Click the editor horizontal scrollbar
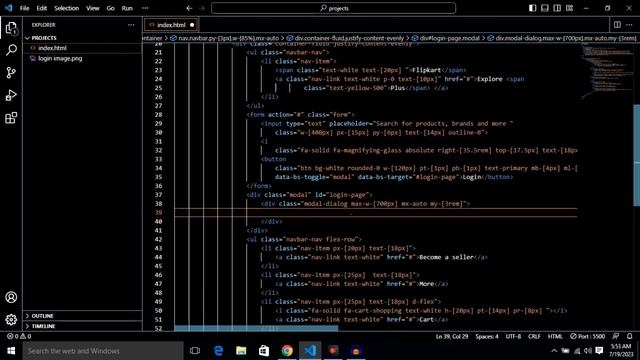Image resolution: width=640 pixels, height=360 pixels. (256, 328)
